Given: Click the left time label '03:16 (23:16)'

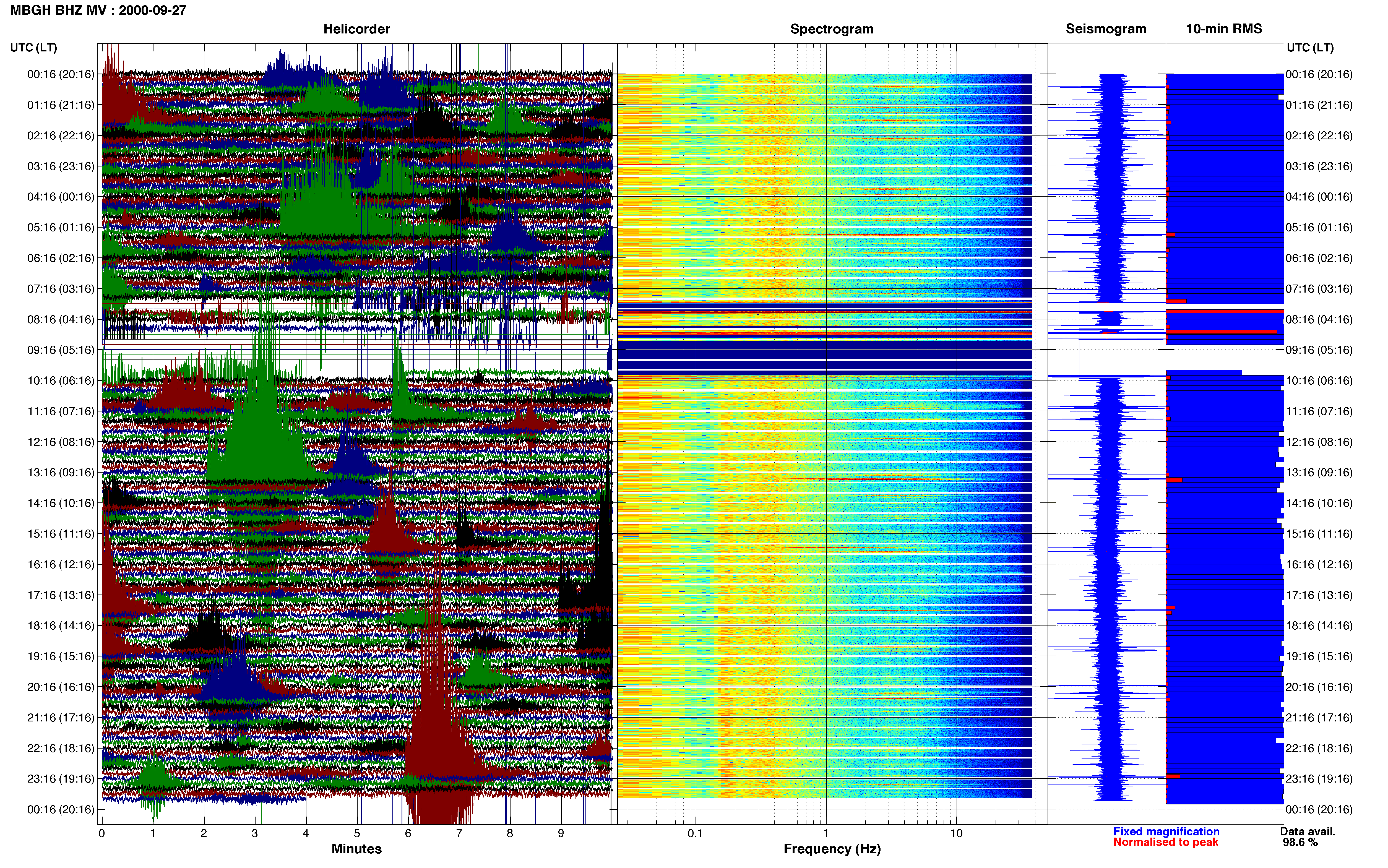Looking at the screenshot, I should coord(61,166).
